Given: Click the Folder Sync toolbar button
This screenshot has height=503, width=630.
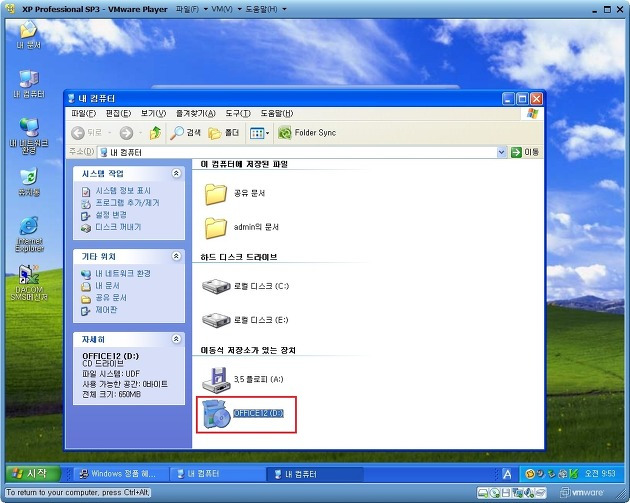Looking at the screenshot, I should pos(307,133).
